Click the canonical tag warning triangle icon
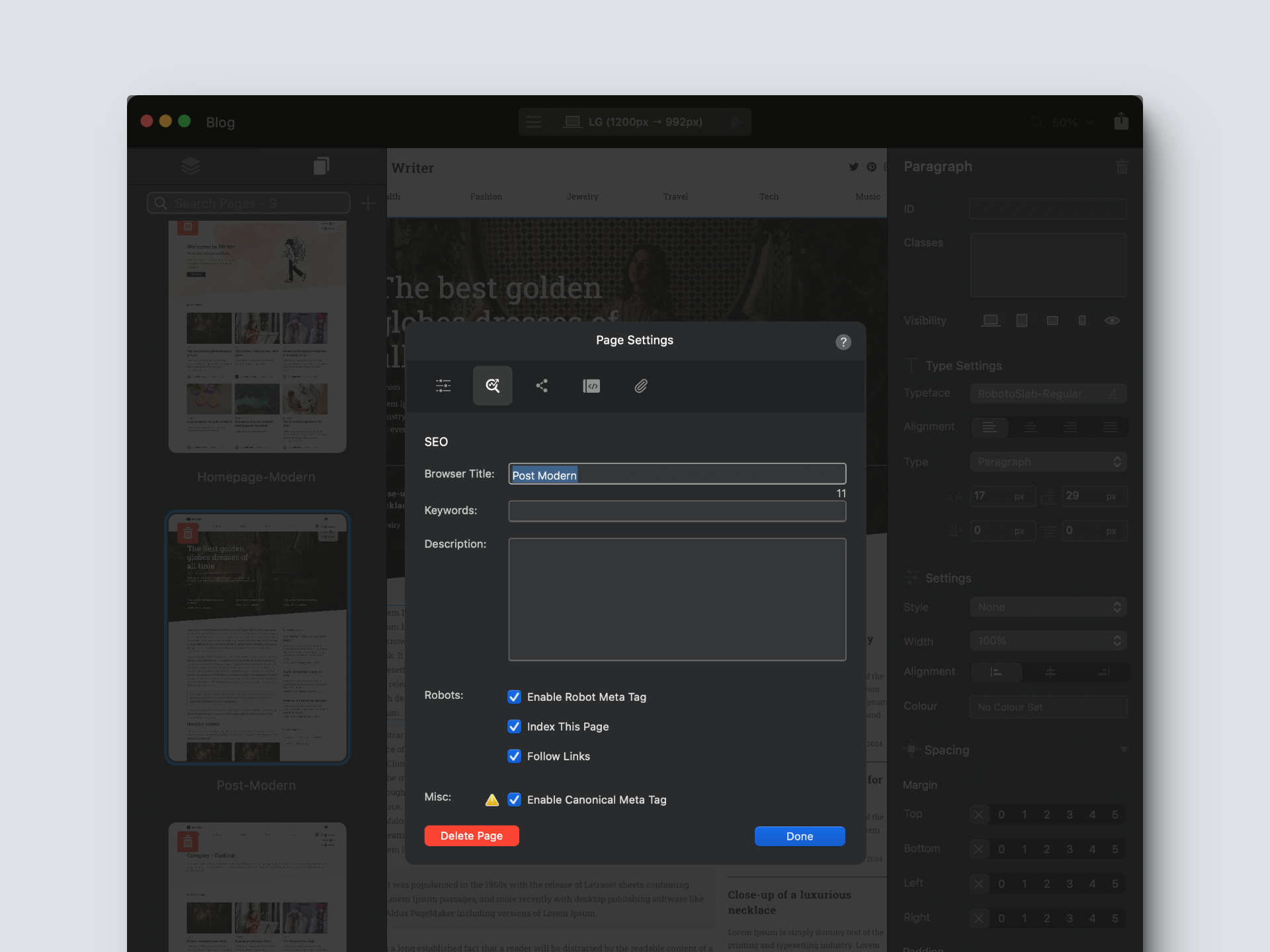Viewport: 1270px width, 952px height. tap(492, 800)
